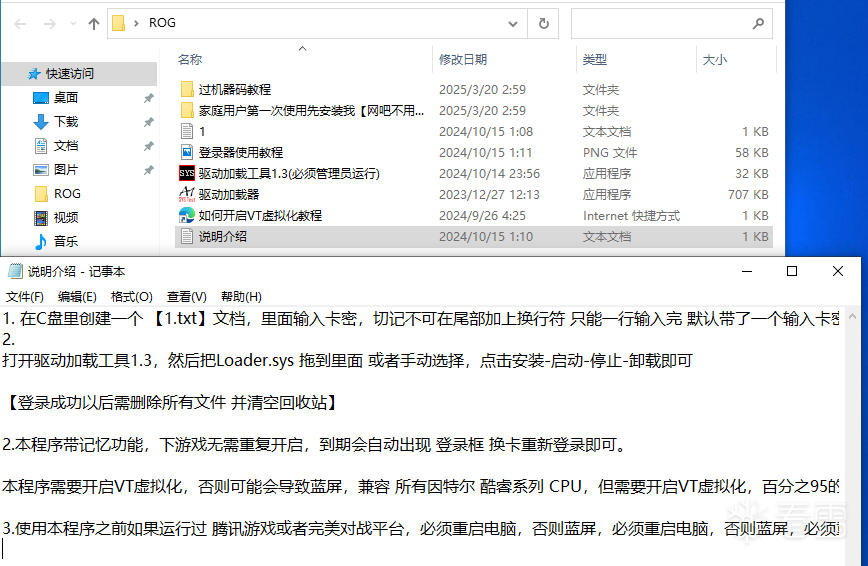Screen dimensions: 868x566
Task: Open 图片 in the sidebar
Action: coord(66,169)
